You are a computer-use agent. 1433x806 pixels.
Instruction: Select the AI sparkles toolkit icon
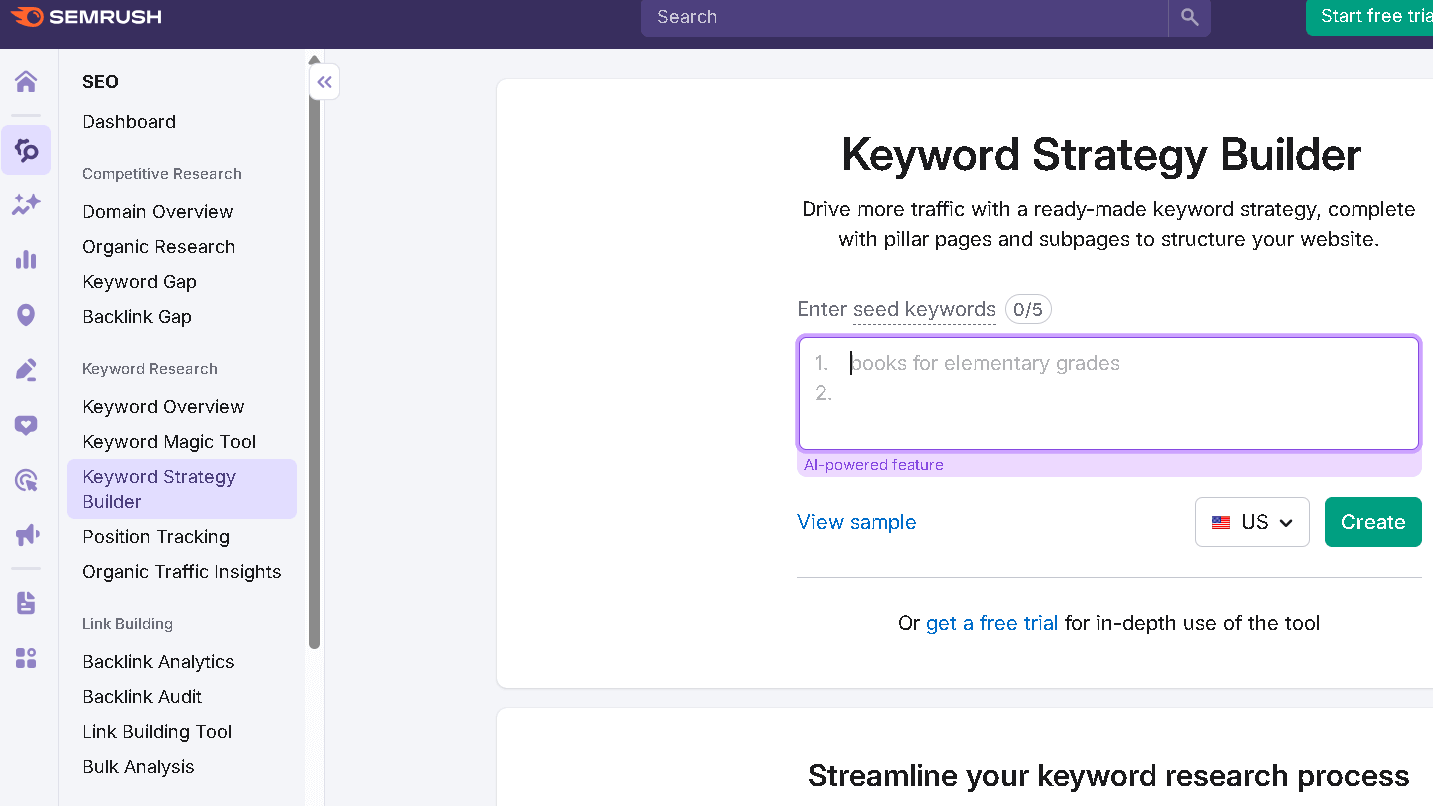click(26, 205)
